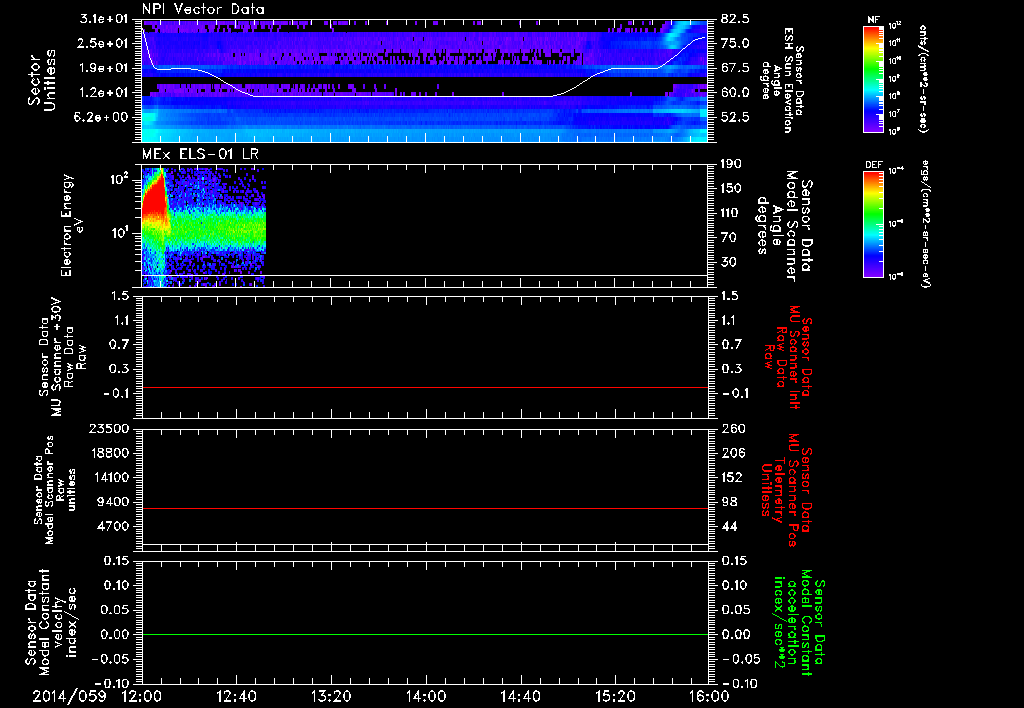This screenshot has height=708, width=1024.
Task: Click the NF color scale bar
Action: pos(873,78)
